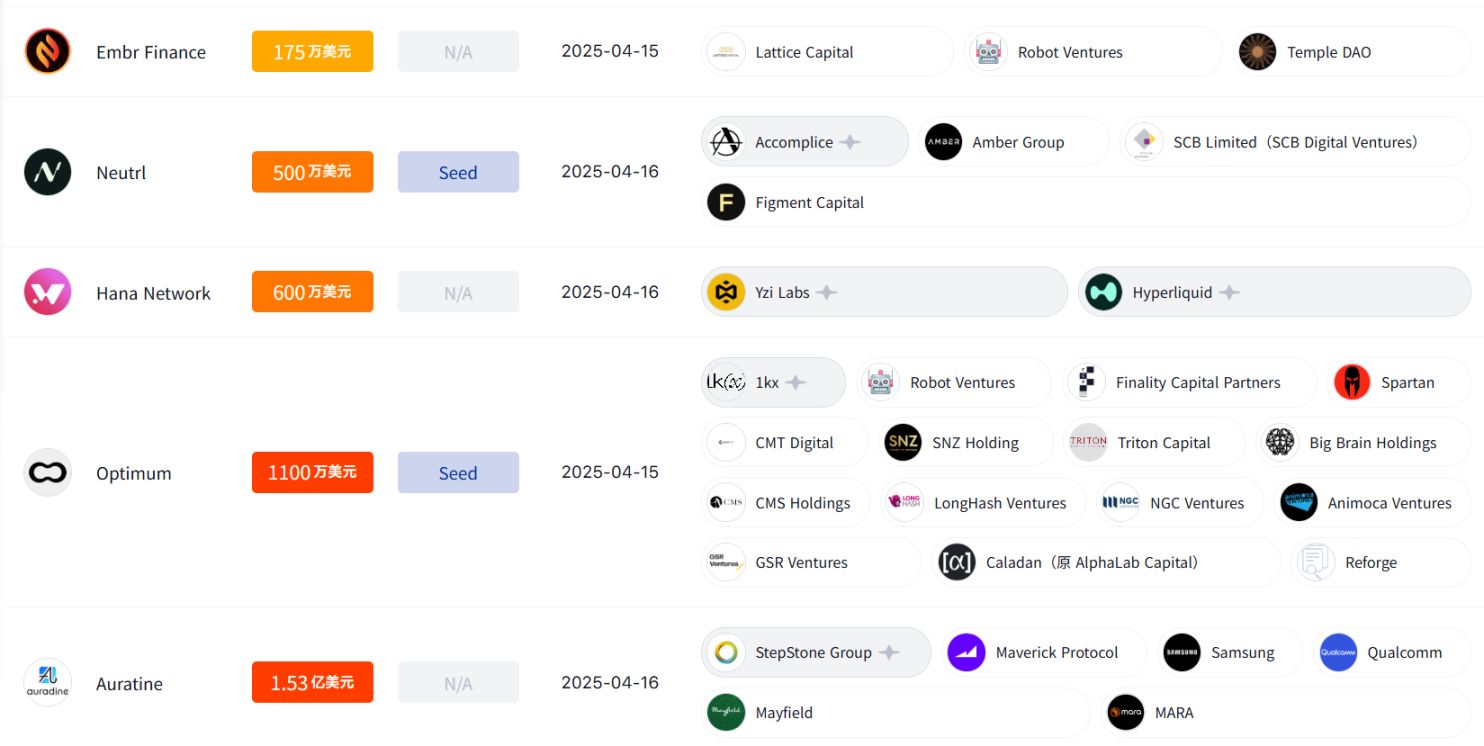Click the Samsung investor logo
Screen dimensions: 1484x746
pyautogui.click(x=1182, y=652)
